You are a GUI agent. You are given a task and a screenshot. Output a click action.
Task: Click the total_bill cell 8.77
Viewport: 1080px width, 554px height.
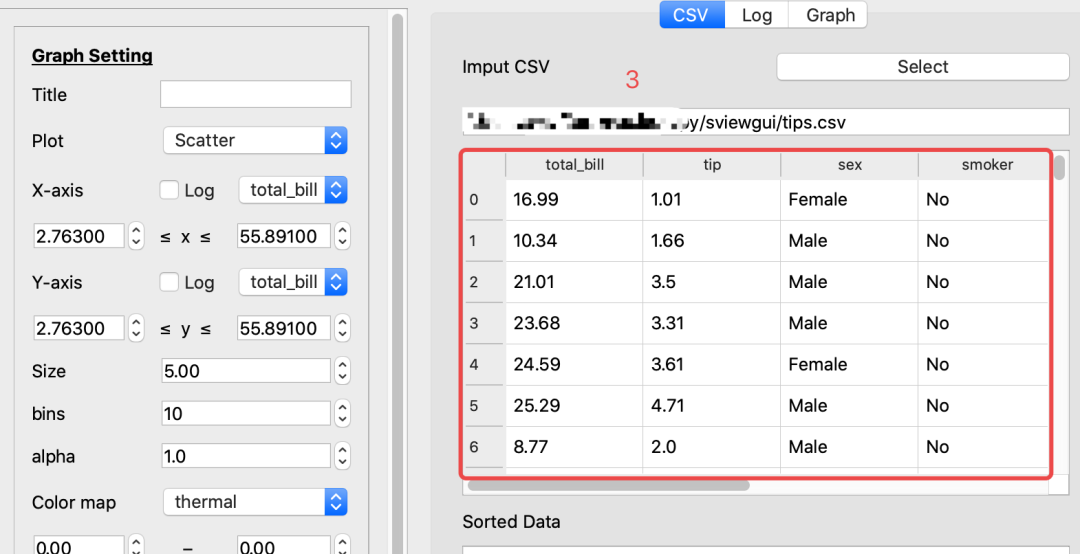click(574, 447)
